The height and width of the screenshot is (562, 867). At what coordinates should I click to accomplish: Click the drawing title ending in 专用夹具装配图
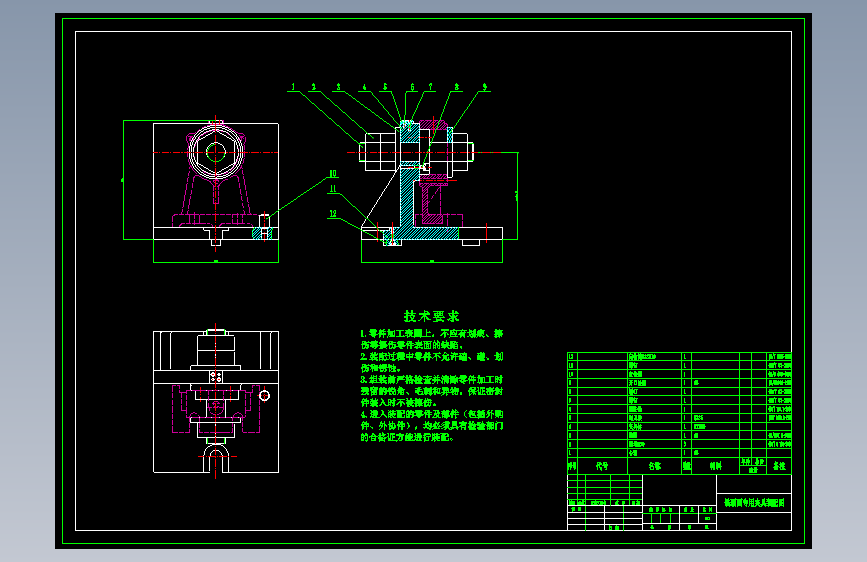(x=754, y=502)
